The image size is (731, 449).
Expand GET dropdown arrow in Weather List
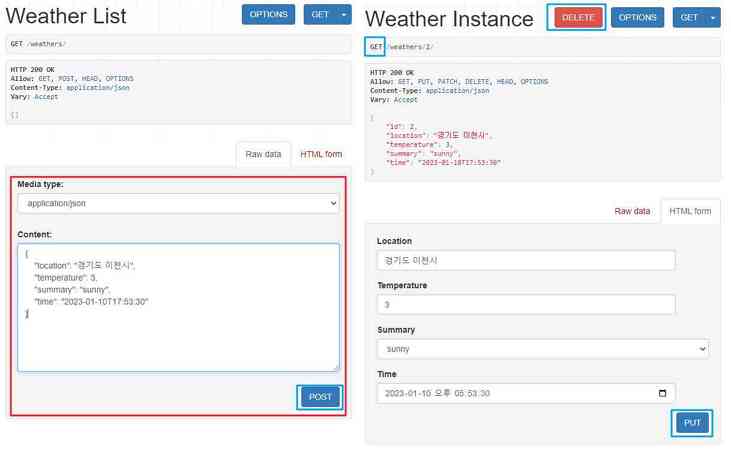coord(344,14)
